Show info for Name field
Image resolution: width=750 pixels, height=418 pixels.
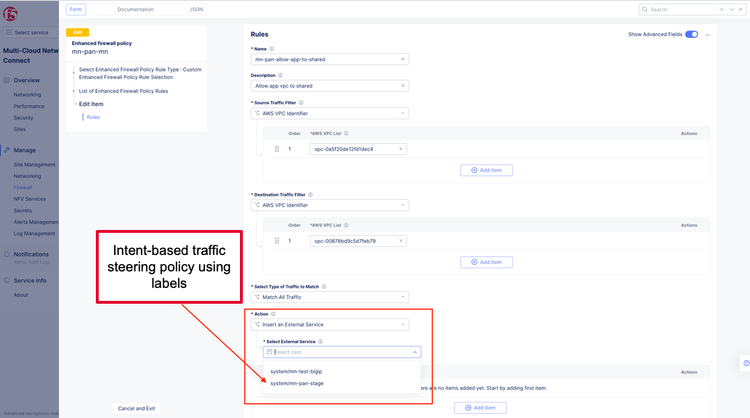(272, 49)
